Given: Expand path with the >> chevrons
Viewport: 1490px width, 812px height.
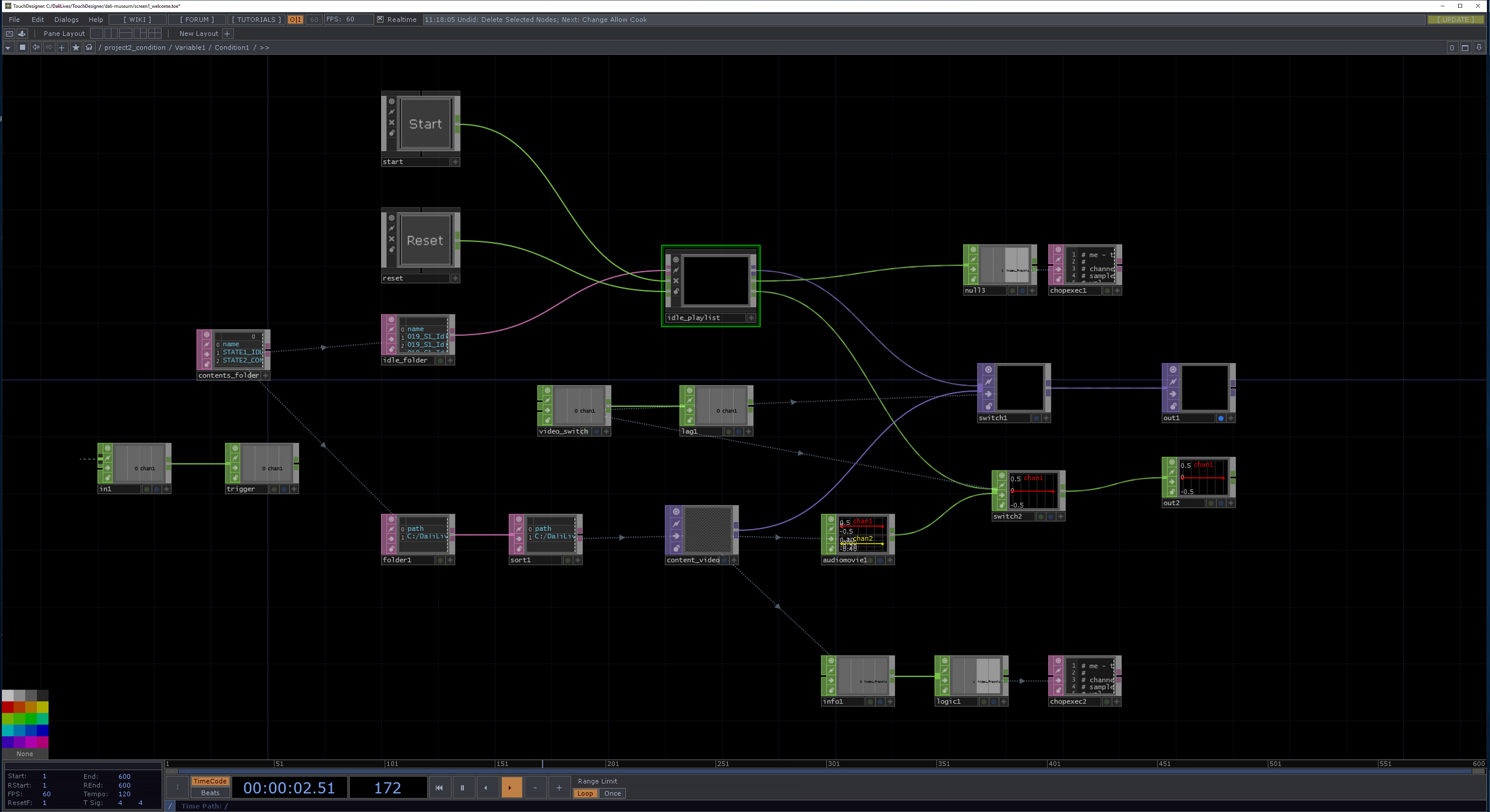Looking at the screenshot, I should click(264, 48).
